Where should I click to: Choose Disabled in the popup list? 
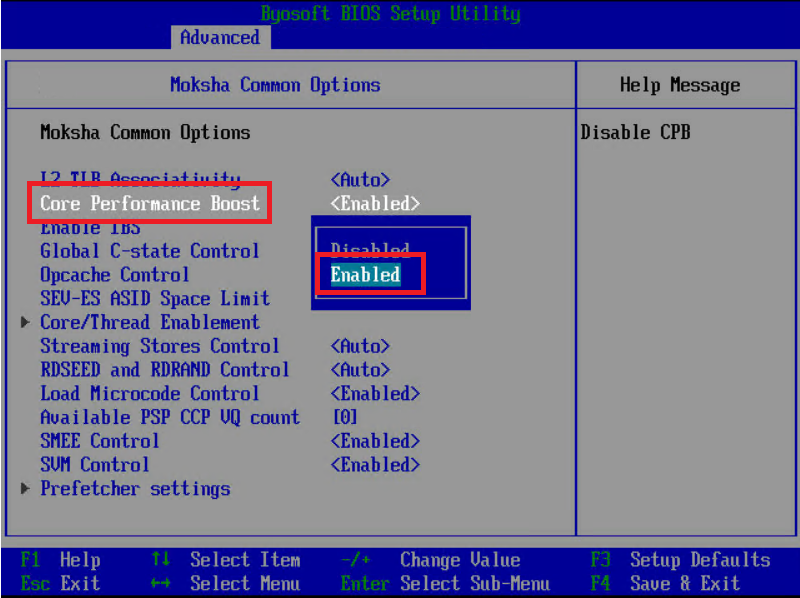[370, 250]
